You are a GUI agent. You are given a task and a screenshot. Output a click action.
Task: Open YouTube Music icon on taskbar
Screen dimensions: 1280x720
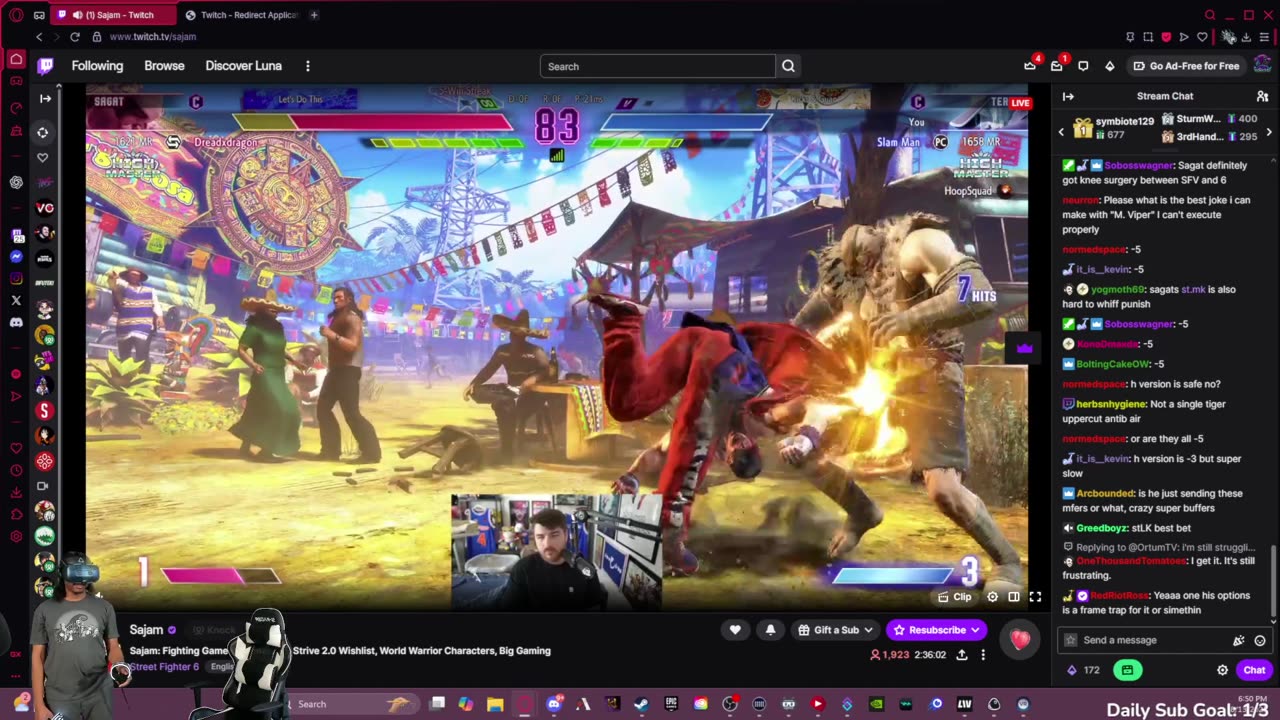tap(817, 704)
